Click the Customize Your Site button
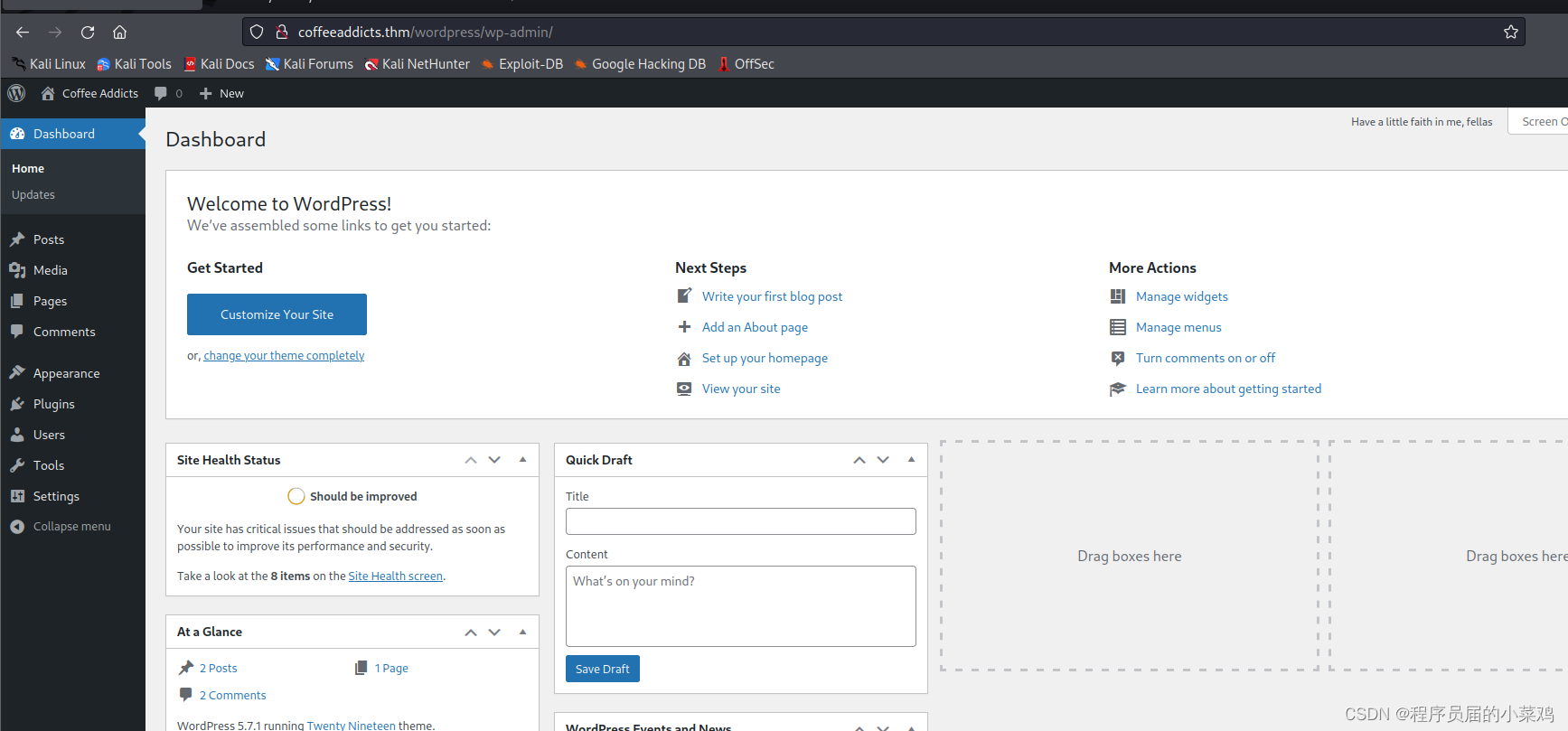This screenshot has height=731, width=1568. (277, 314)
